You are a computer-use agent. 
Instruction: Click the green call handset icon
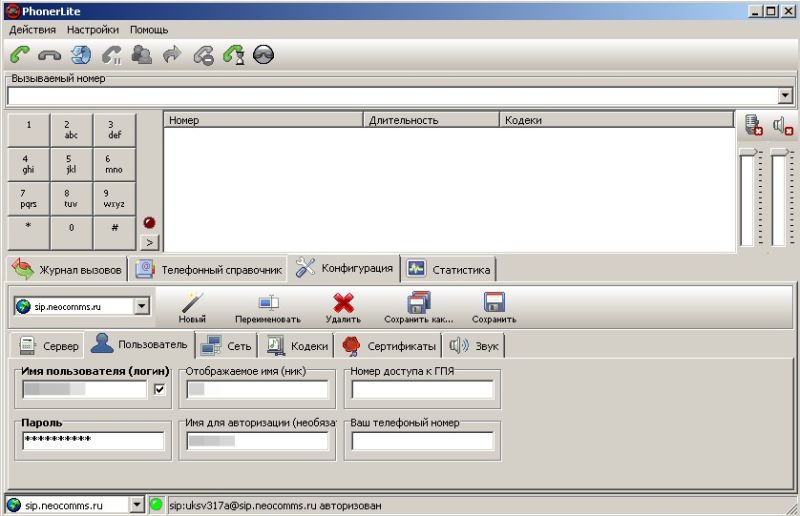click(x=20, y=55)
